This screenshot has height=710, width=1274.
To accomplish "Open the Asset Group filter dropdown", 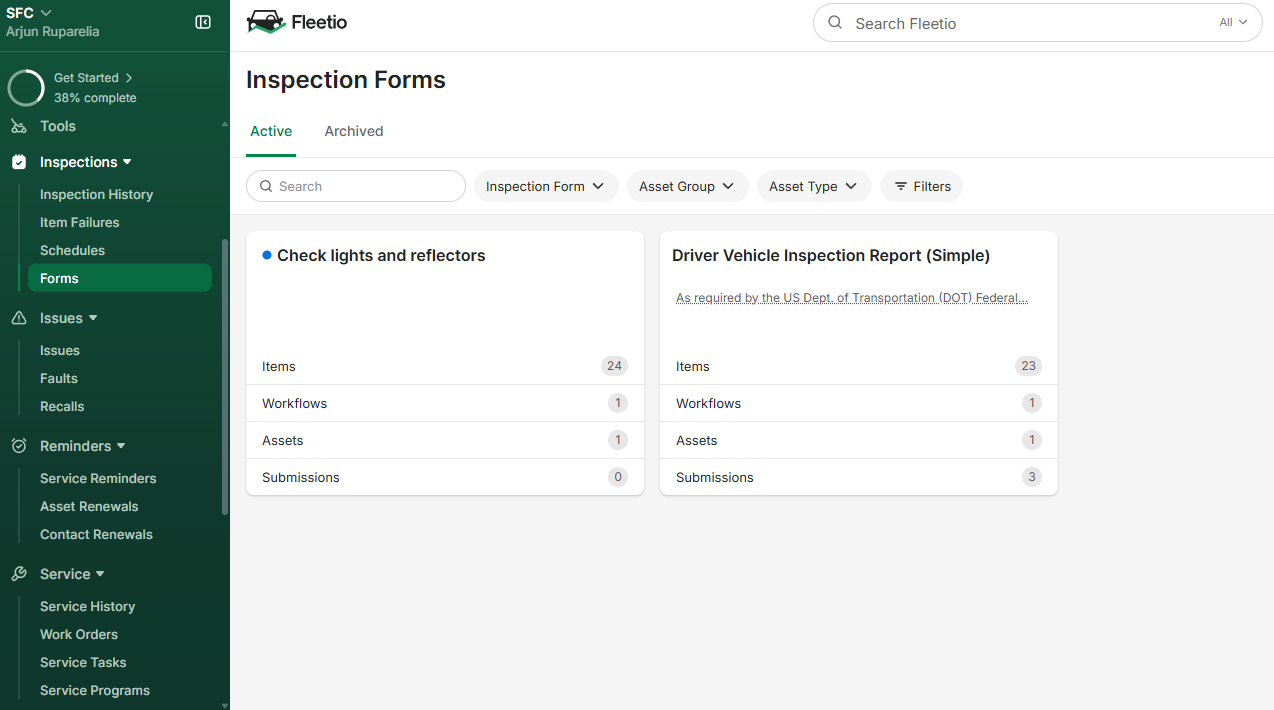I will (687, 186).
